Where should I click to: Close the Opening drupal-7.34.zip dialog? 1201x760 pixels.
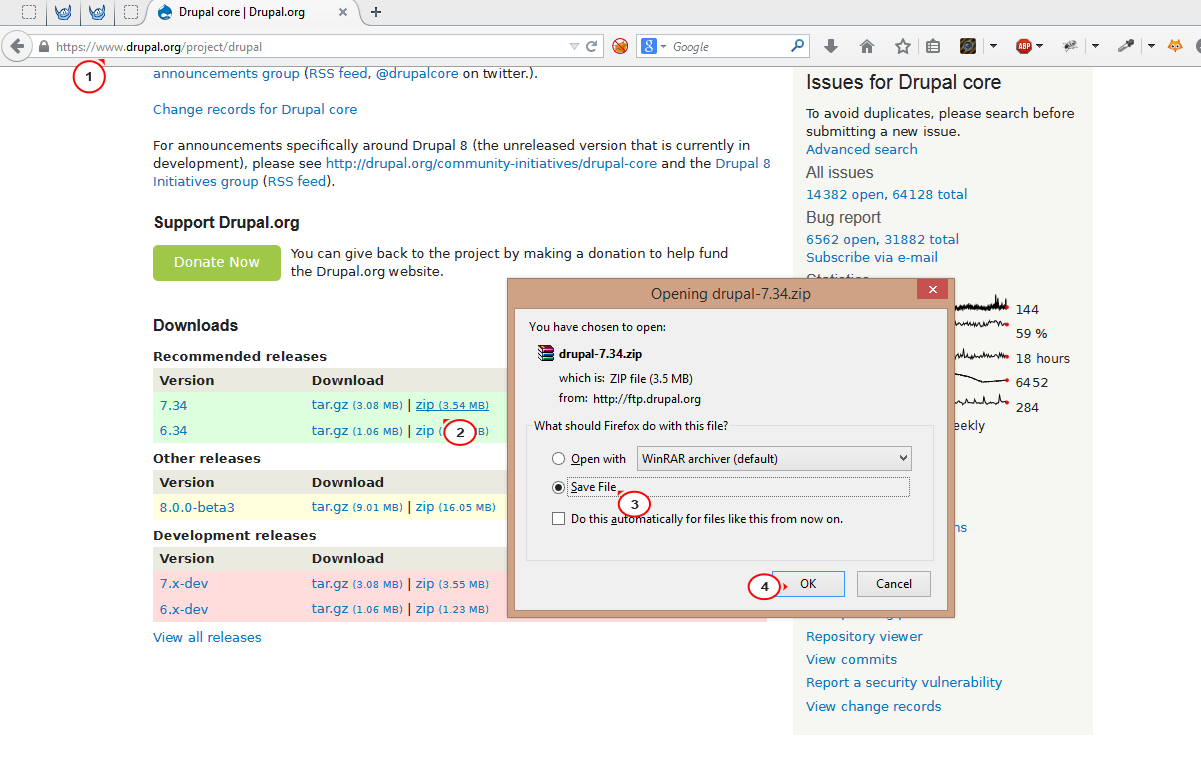click(932, 290)
